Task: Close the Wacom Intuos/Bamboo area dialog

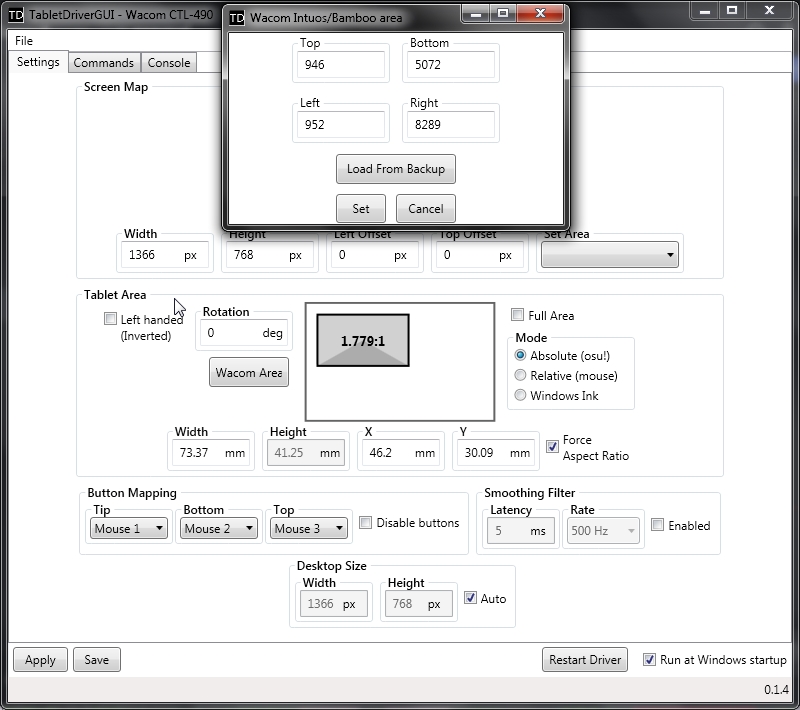Action: 540,14
